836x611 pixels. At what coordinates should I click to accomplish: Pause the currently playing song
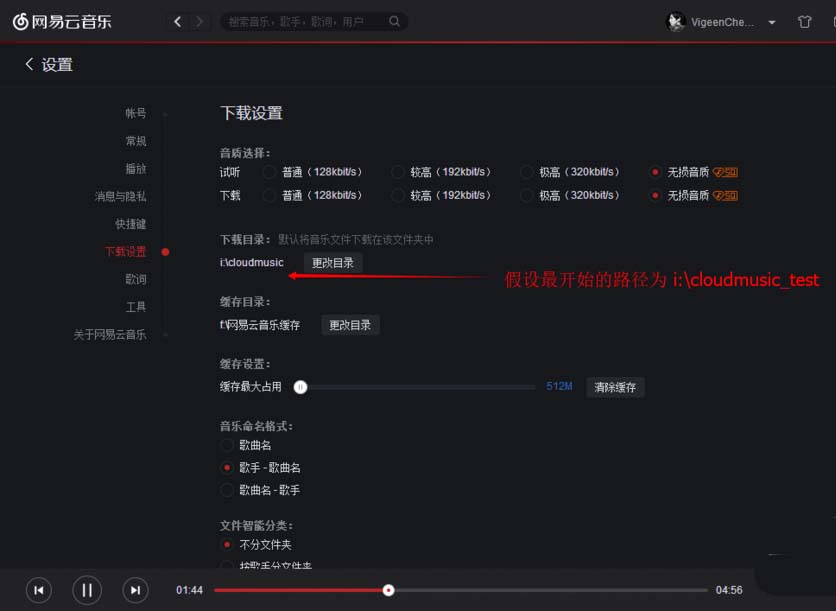tap(86, 590)
